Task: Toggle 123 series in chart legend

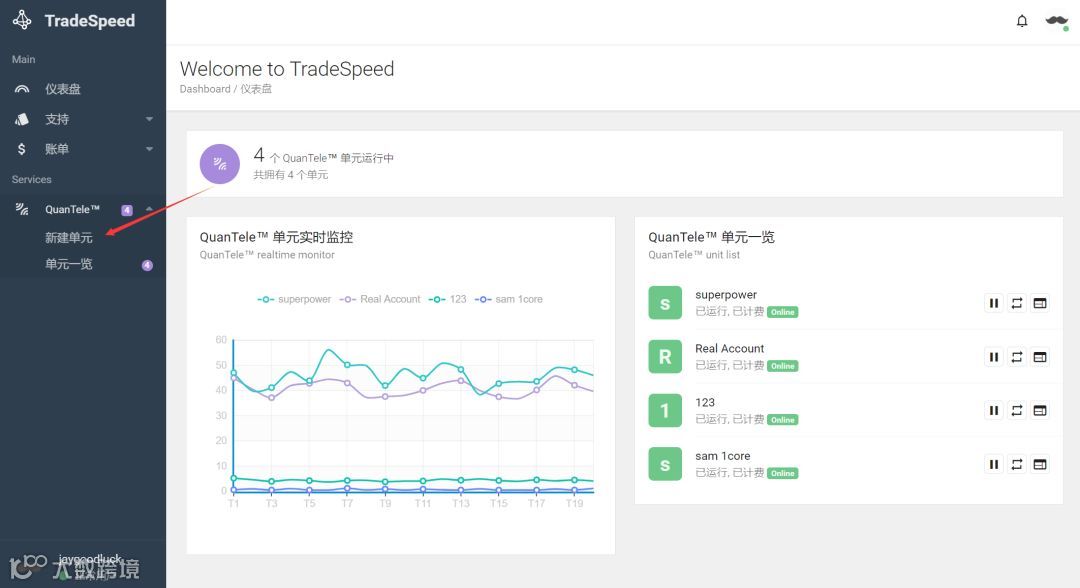Action: [447, 299]
